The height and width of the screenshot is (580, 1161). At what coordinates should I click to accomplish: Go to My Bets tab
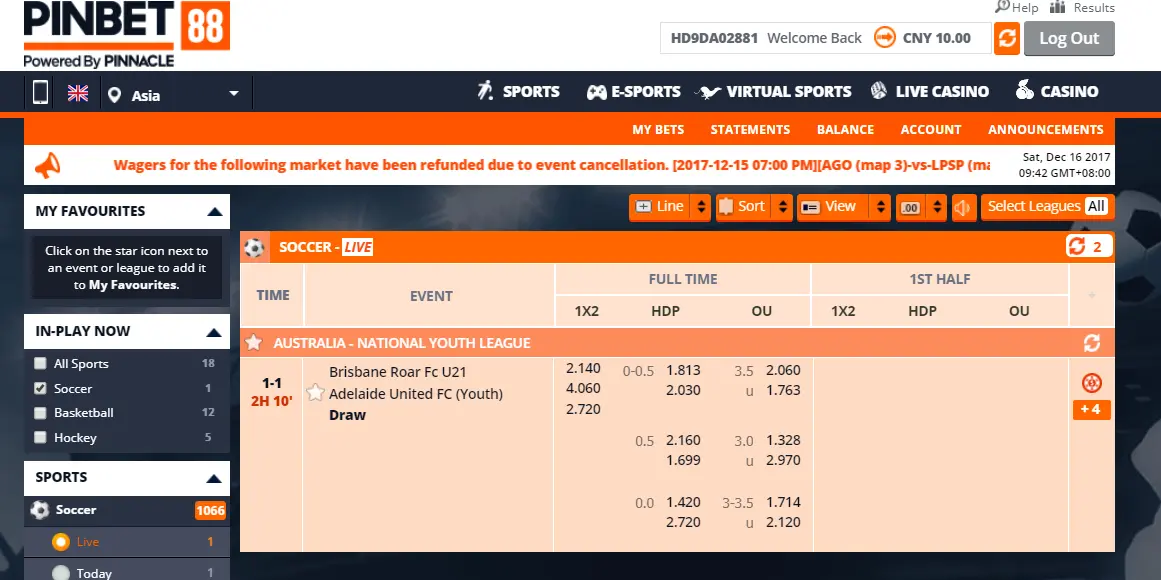(x=658, y=129)
